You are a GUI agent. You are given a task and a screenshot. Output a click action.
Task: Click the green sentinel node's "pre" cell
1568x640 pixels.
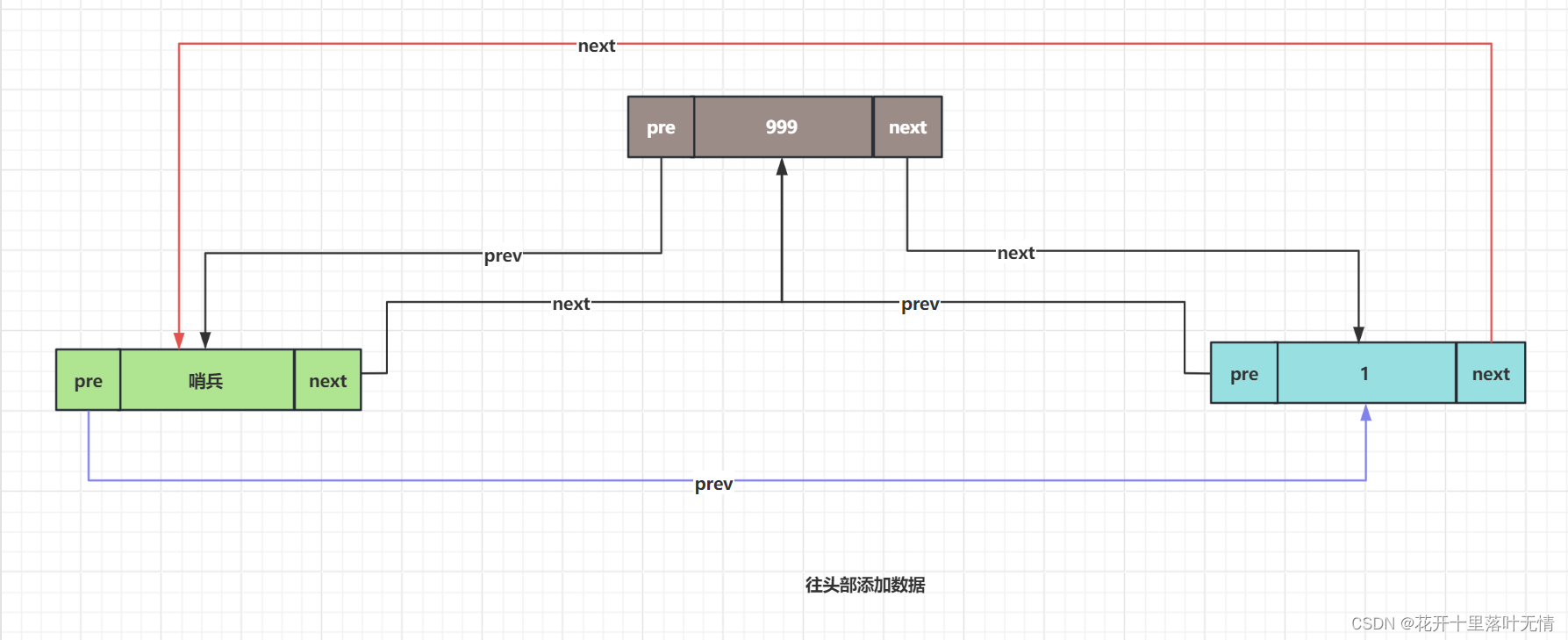click(88, 380)
